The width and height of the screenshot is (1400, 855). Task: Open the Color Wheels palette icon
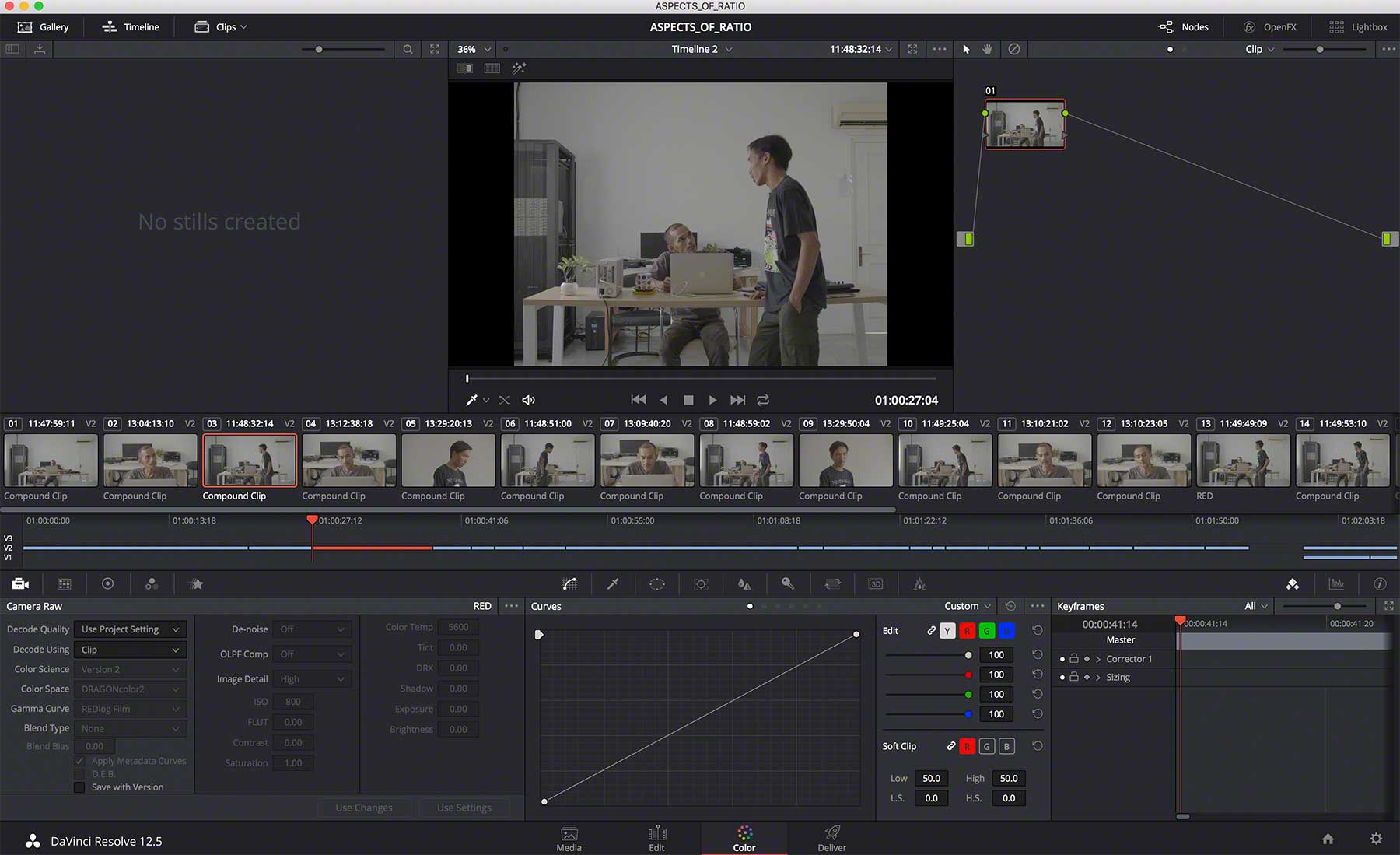pyautogui.click(x=108, y=583)
